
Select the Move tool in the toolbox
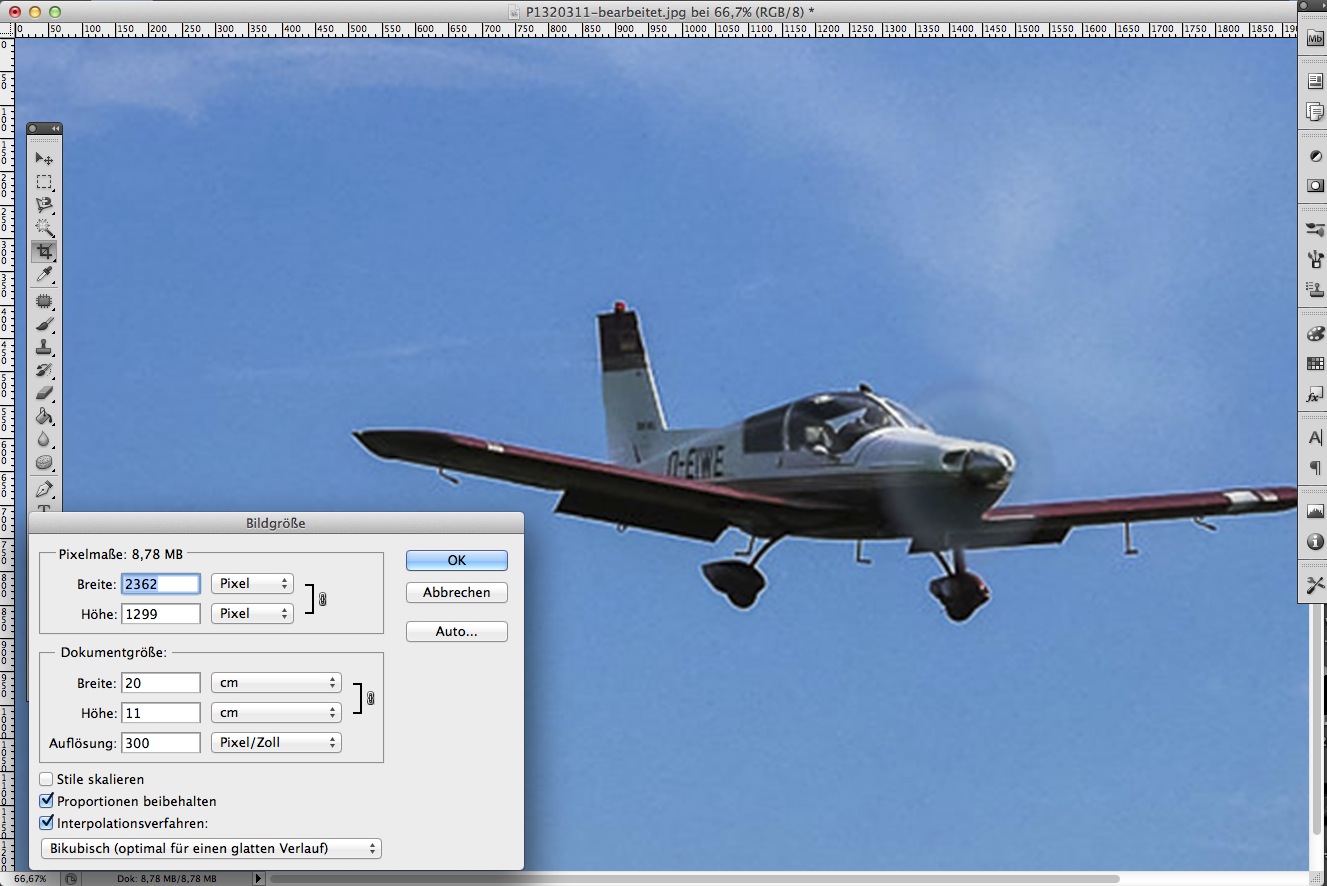pos(44,158)
